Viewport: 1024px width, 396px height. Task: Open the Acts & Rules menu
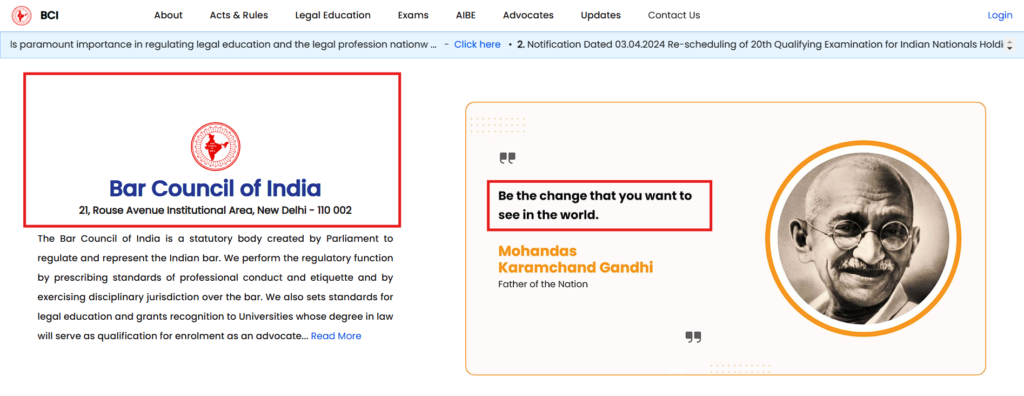click(239, 15)
